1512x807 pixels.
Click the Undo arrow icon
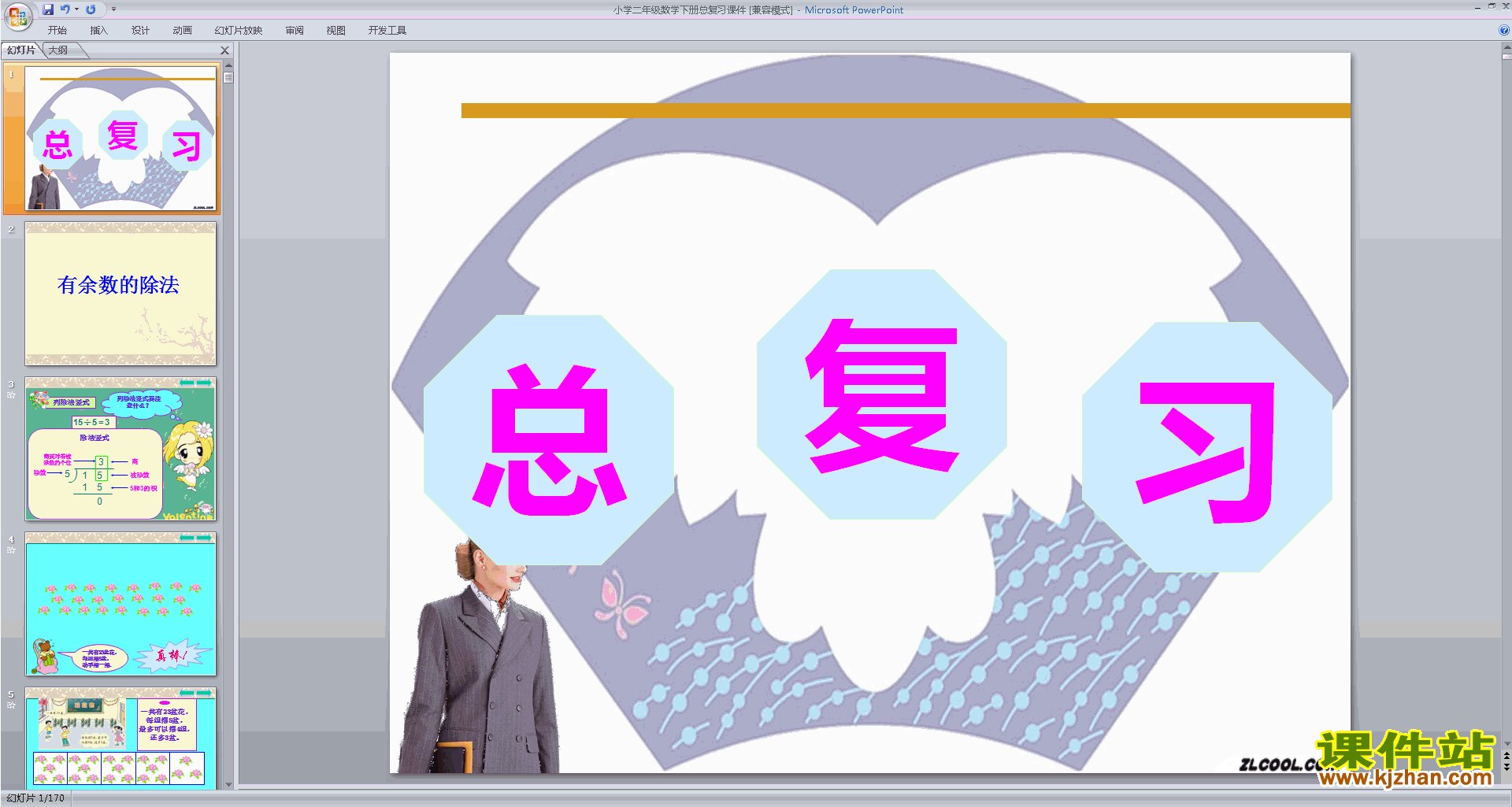[x=65, y=9]
